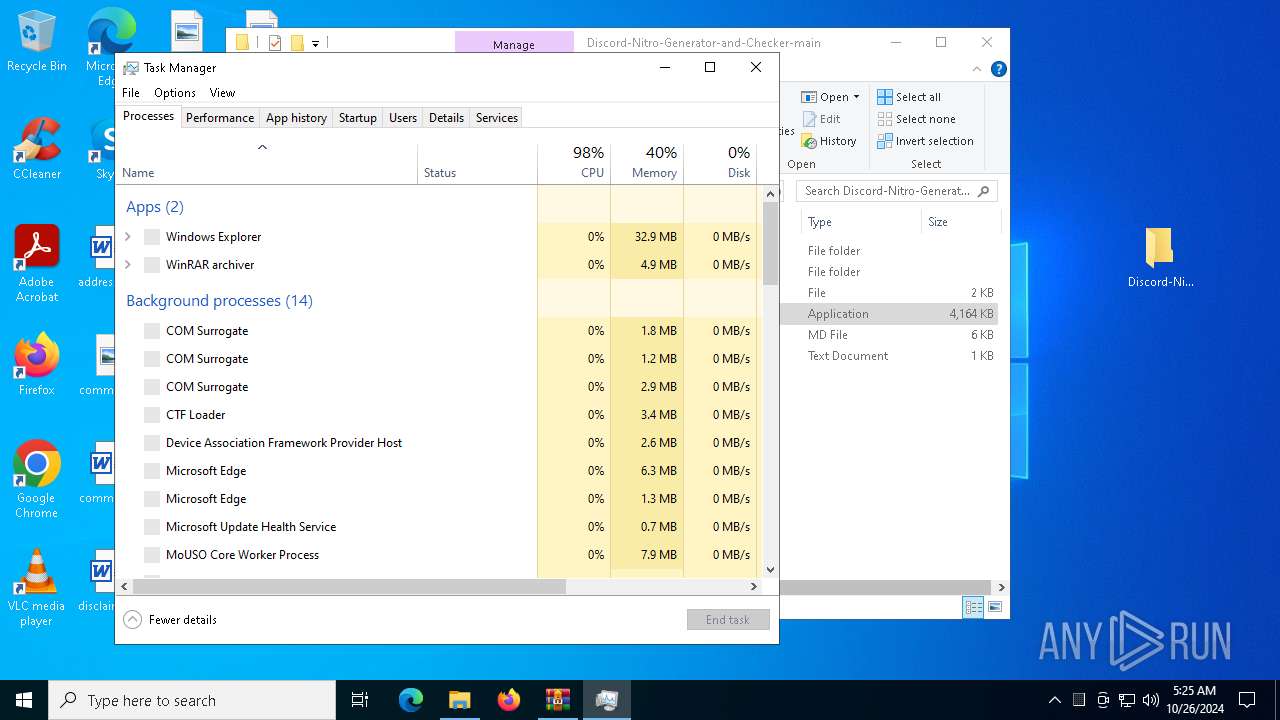
Task: Switch to the Users tab
Action: coord(403,118)
